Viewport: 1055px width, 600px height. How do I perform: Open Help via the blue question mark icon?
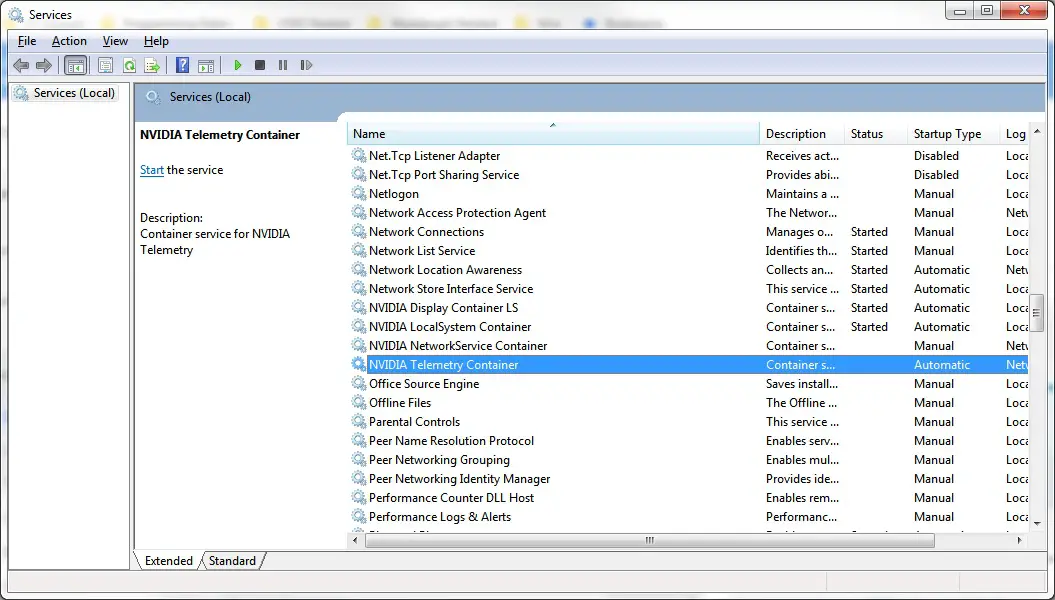click(x=182, y=65)
